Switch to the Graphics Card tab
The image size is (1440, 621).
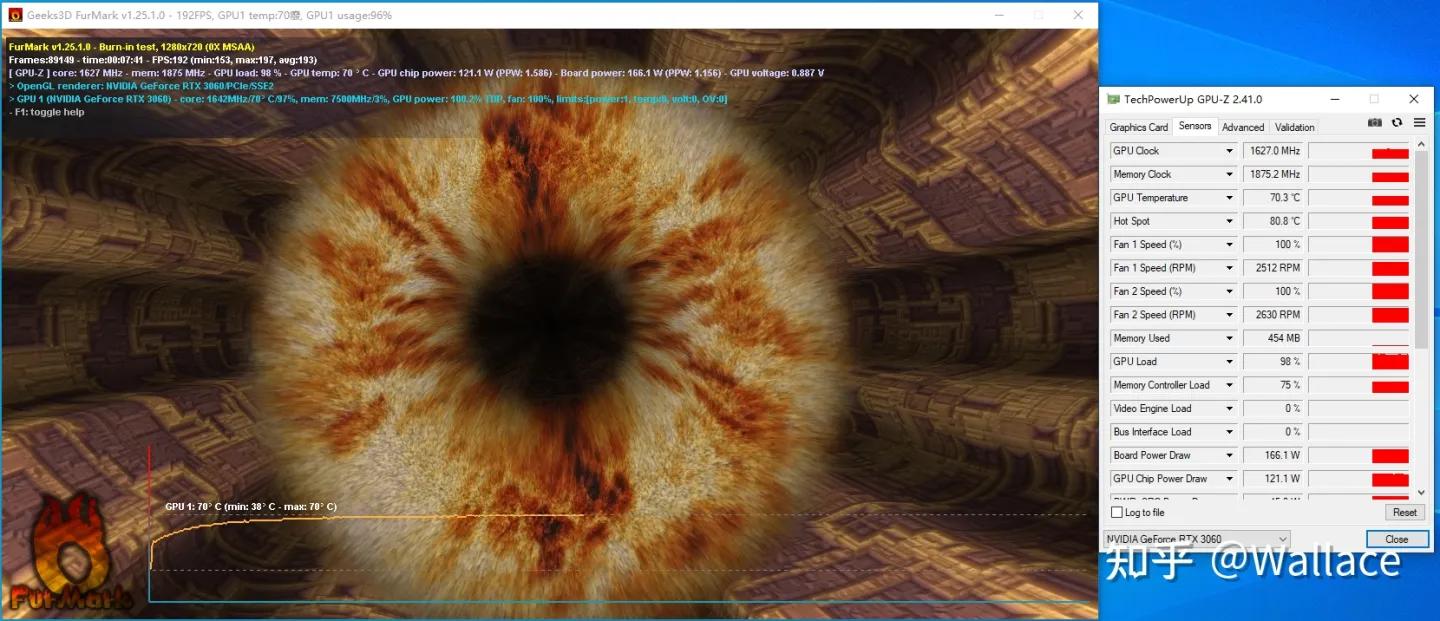tap(1138, 127)
